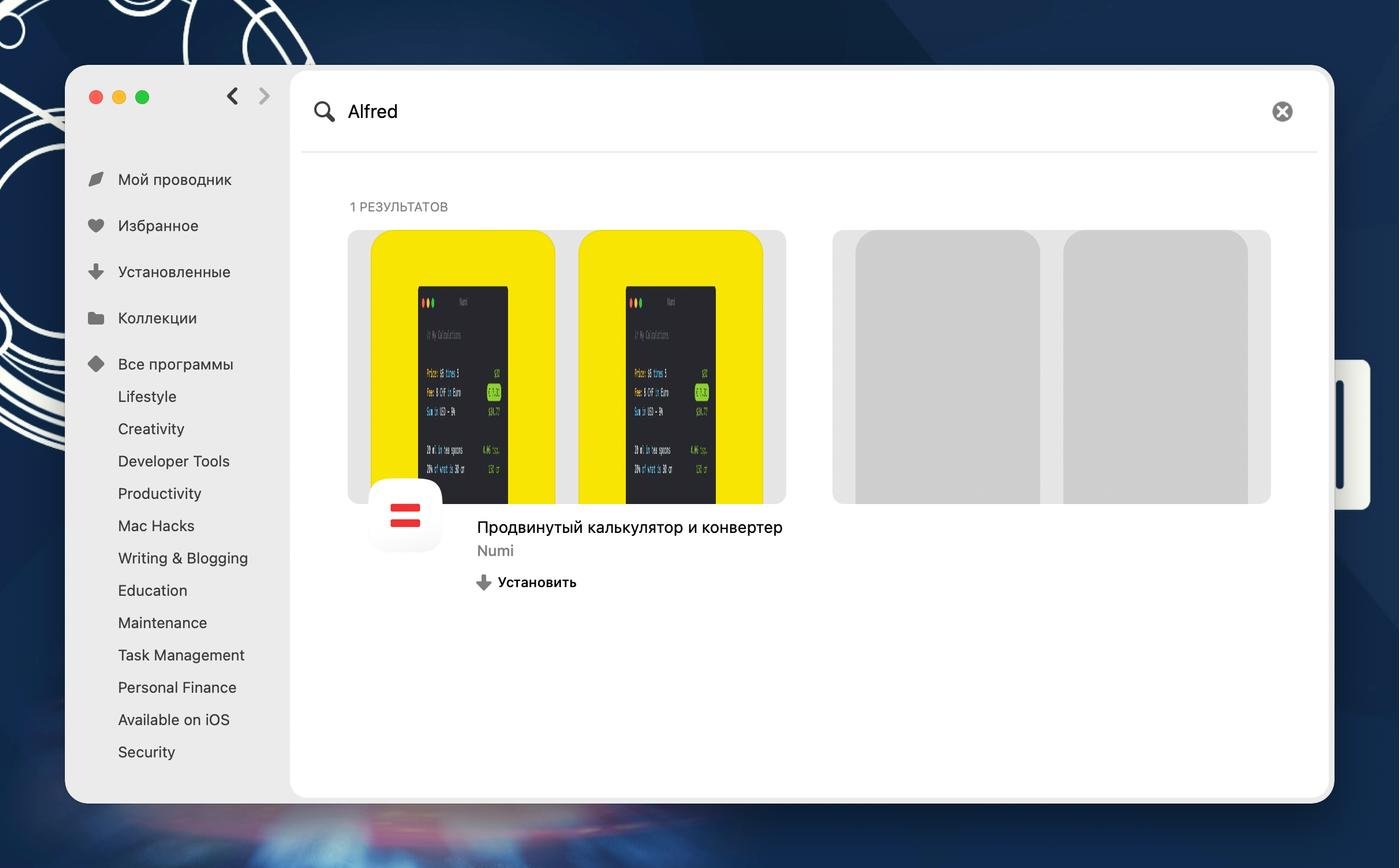Click the back navigation arrow
The height and width of the screenshot is (868, 1400).
point(232,96)
